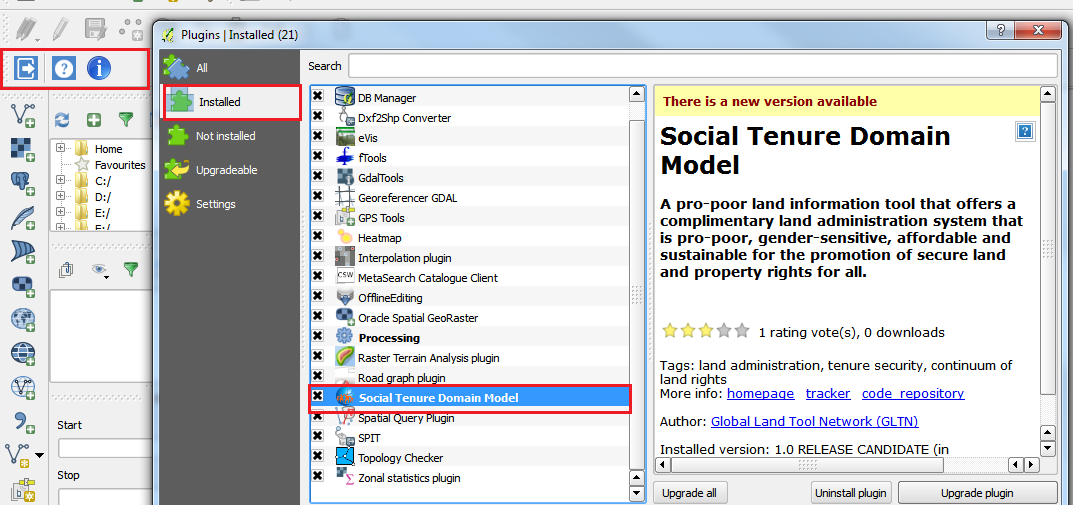The image size is (1073, 505).
Task: Switch to the Not installed plugins tab
Action: [x=231, y=135]
